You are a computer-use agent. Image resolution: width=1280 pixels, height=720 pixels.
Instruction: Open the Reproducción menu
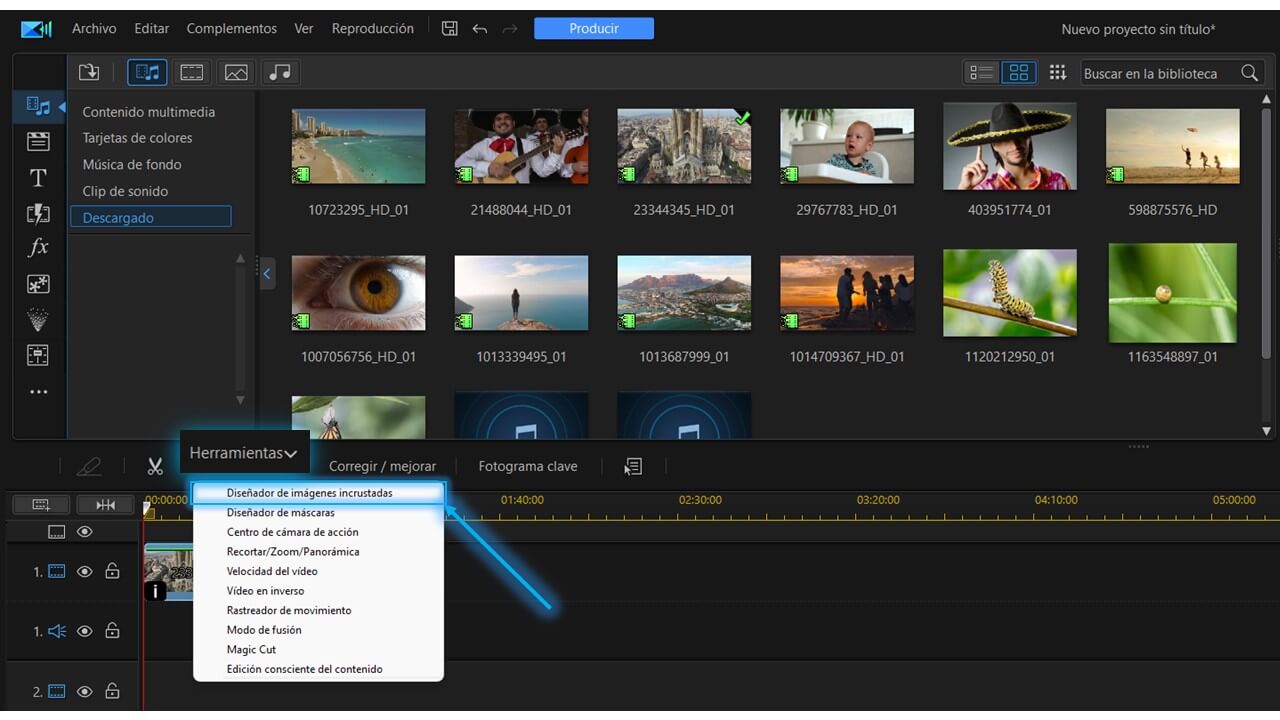[372, 28]
